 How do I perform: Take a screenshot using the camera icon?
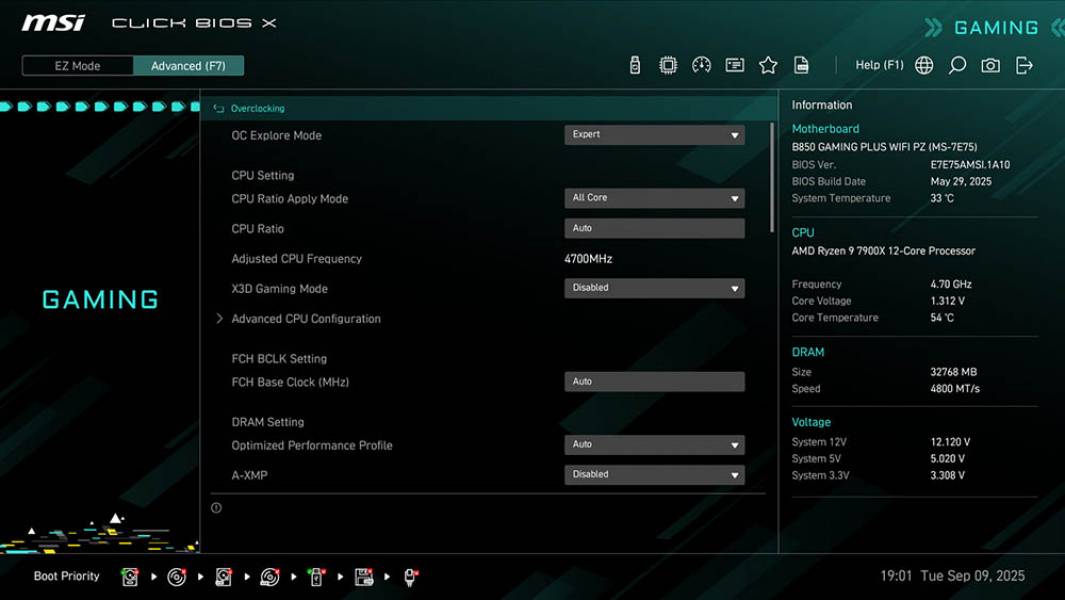[989, 64]
